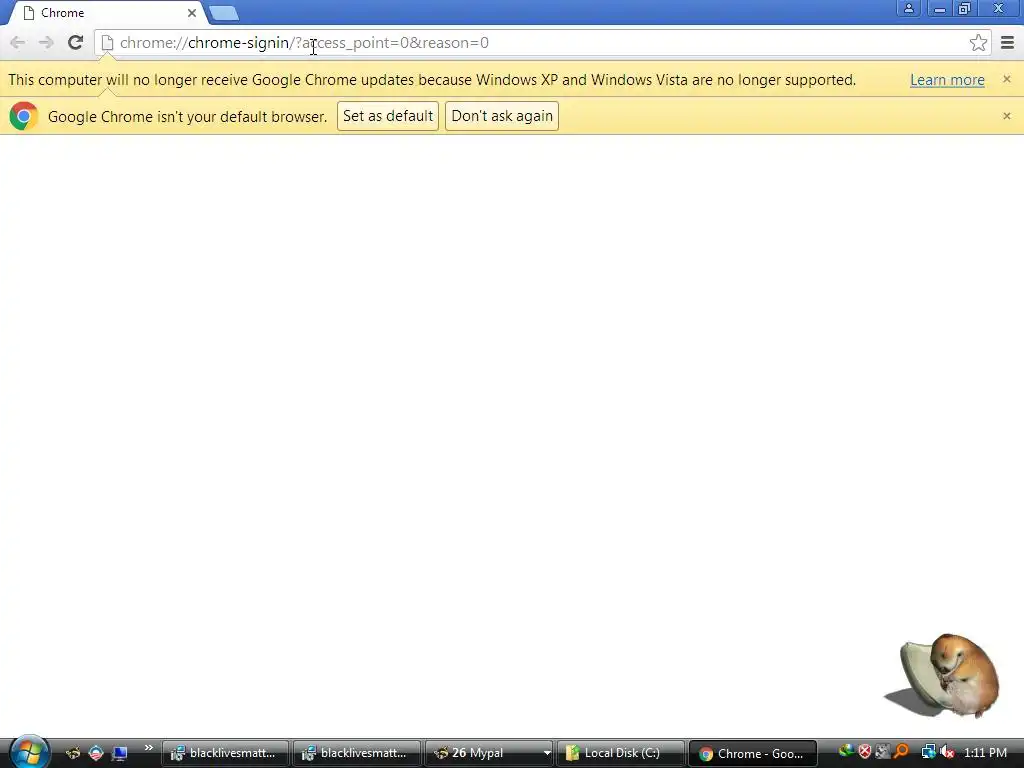This screenshot has height=768, width=1024.
Task: Click the browser back arrow
Action: pos(18,43)
